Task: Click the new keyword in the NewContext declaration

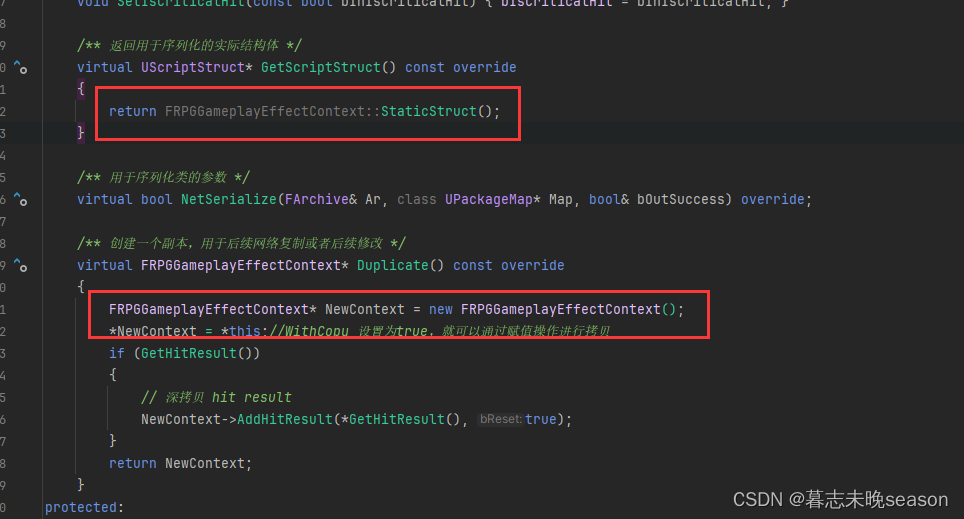Action: pos(441,309)
